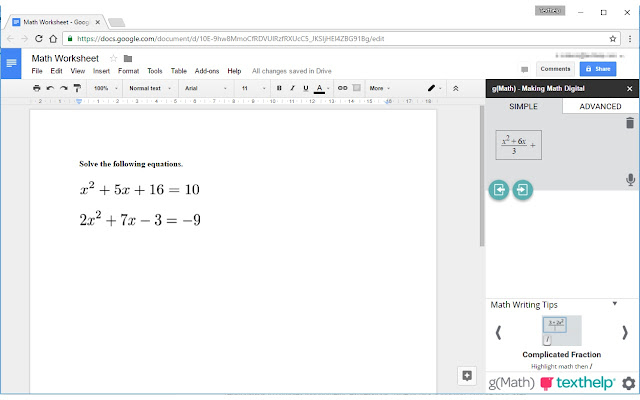640x400 pixels.
Task: Open the Help menu
Action: click(x=234, y=71)
